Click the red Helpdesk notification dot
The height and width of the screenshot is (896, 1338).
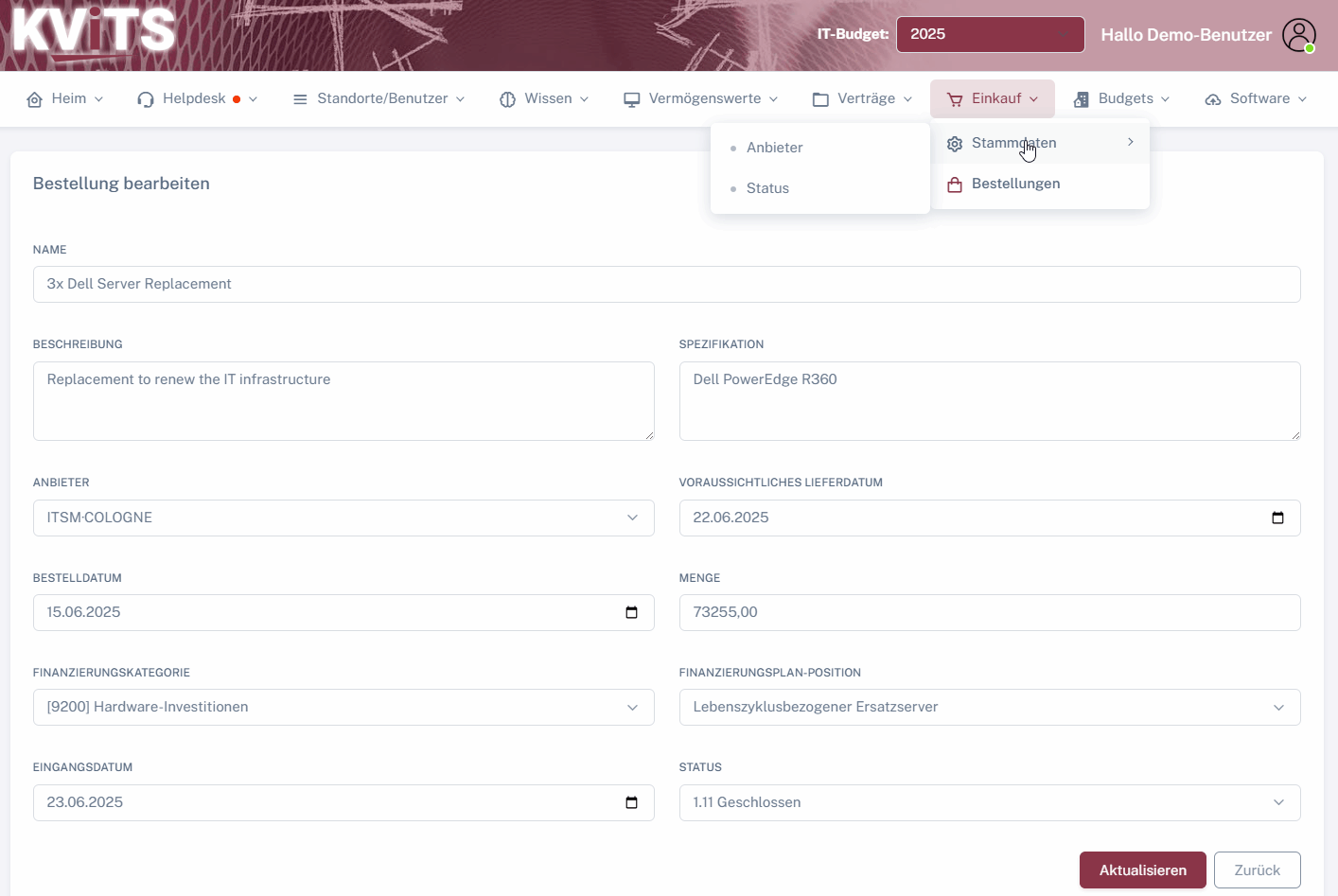click(237, 99)
